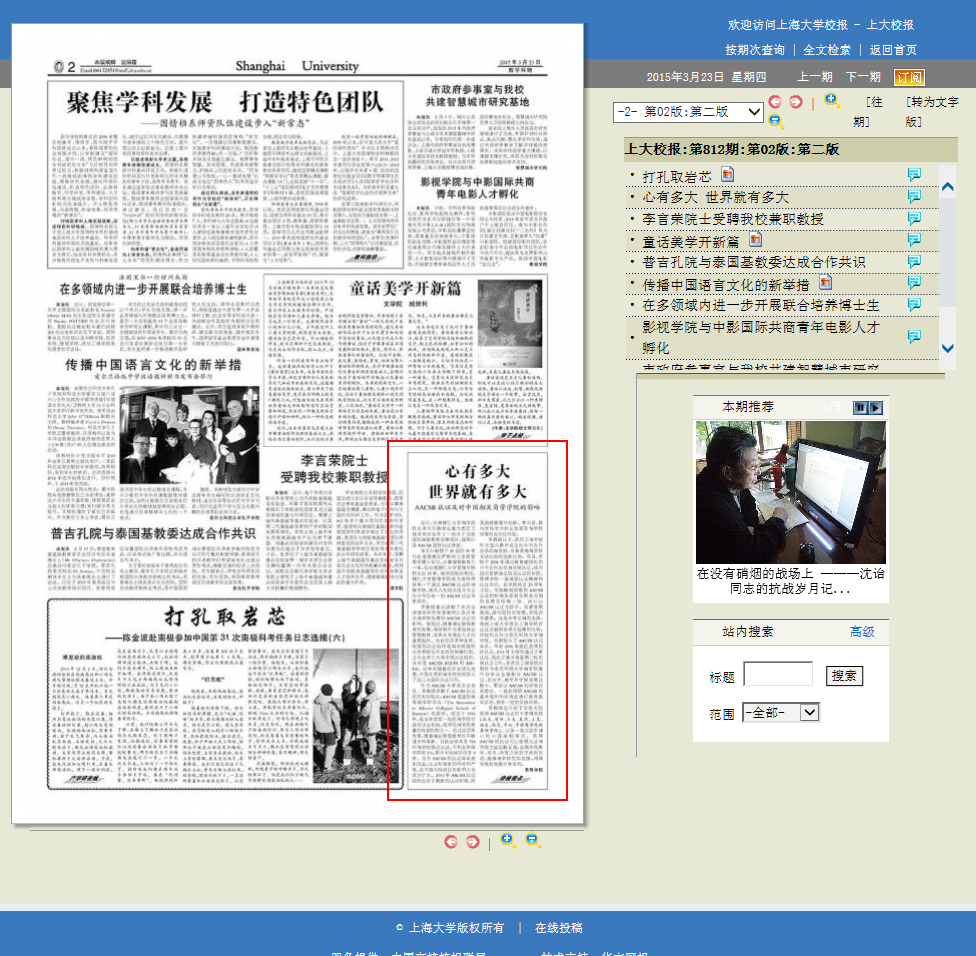Go to 上一期 previous issue
Image resolution: width=976 pixels, height=956 pixels.
coord(814,77)
